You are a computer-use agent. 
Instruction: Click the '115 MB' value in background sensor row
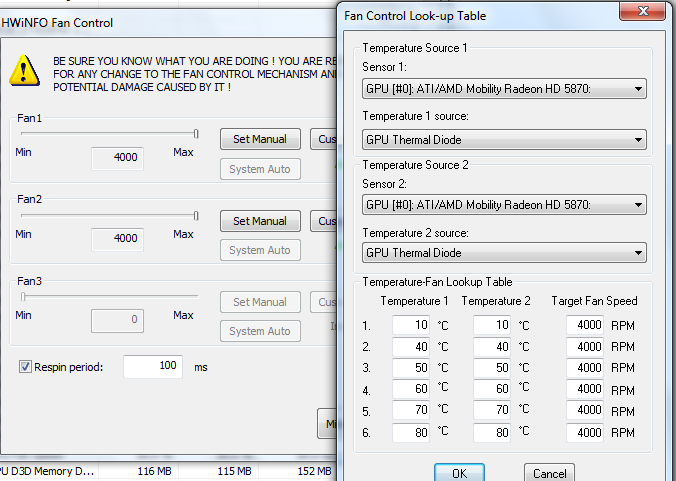234,471
